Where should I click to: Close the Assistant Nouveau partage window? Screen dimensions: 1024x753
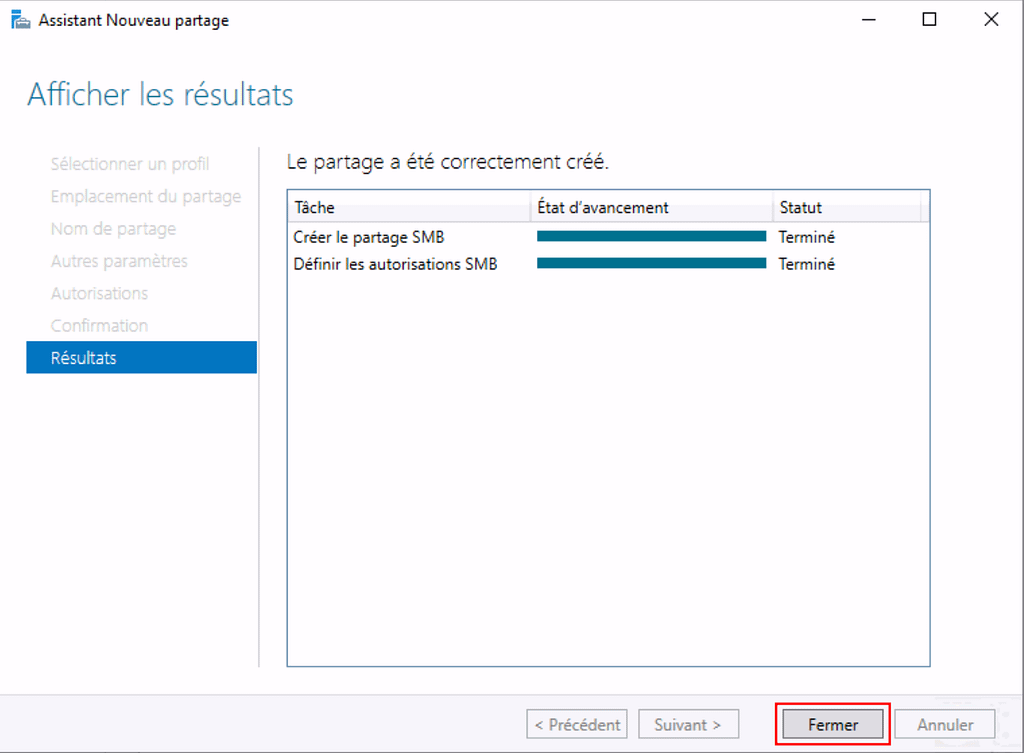click(x=990, y=20)
